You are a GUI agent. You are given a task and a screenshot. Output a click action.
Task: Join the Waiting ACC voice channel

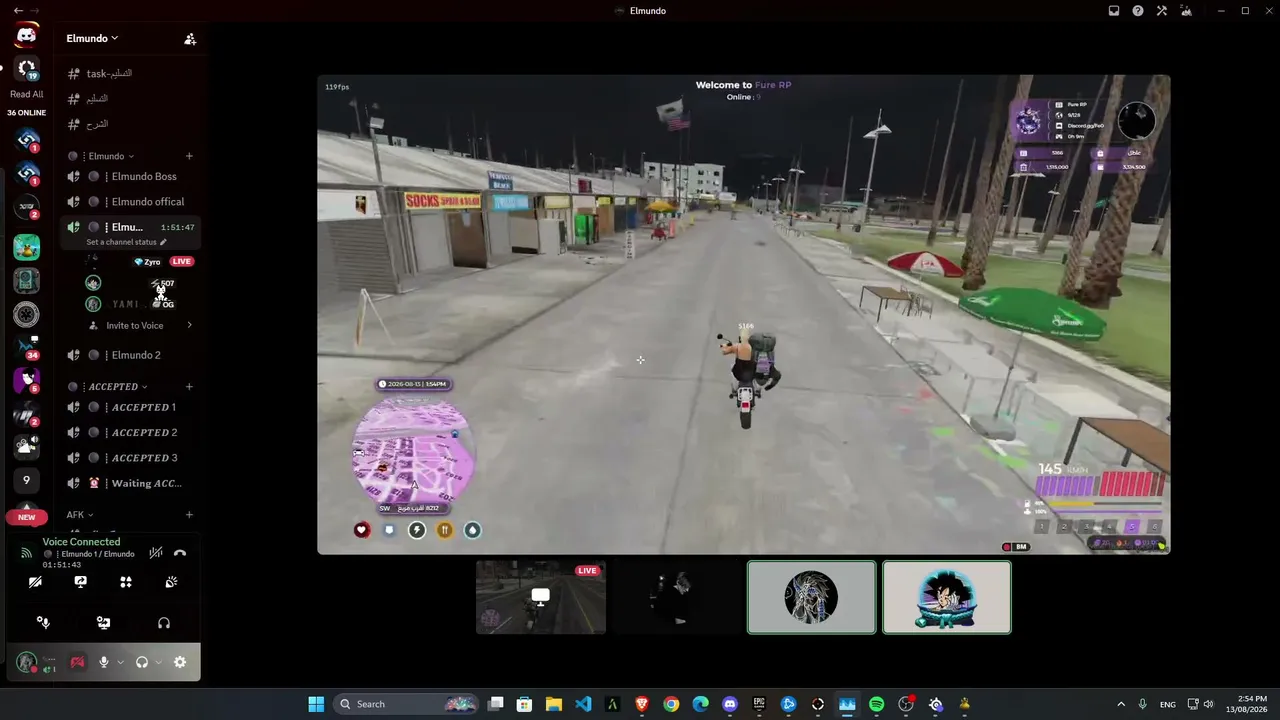click(130, 483)
